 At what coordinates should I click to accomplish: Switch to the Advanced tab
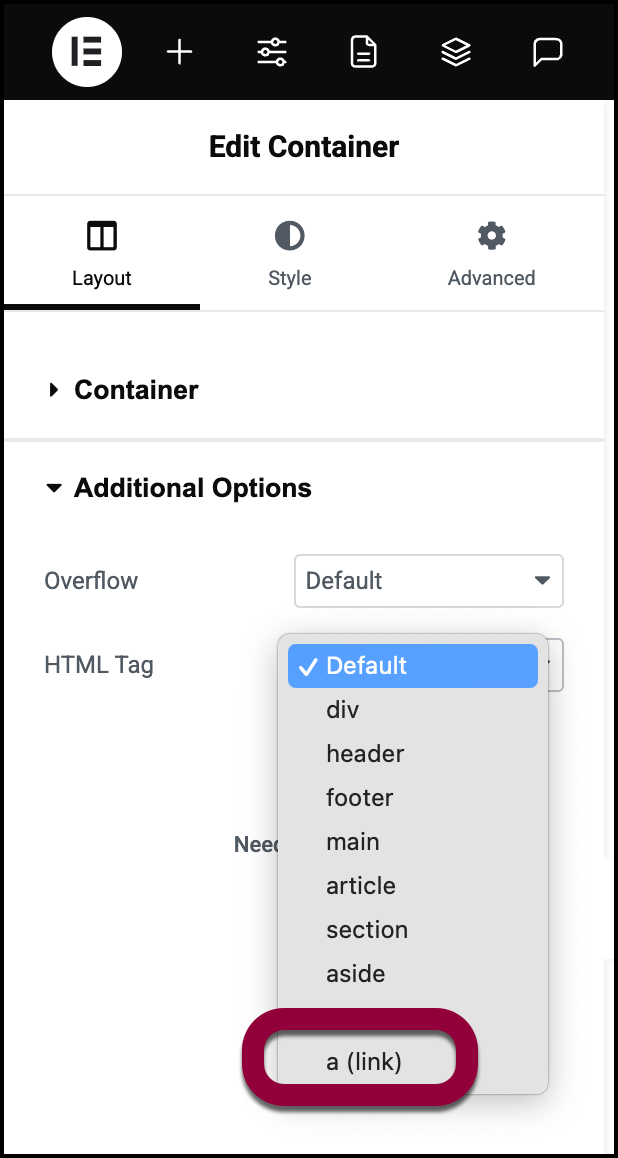491,277
